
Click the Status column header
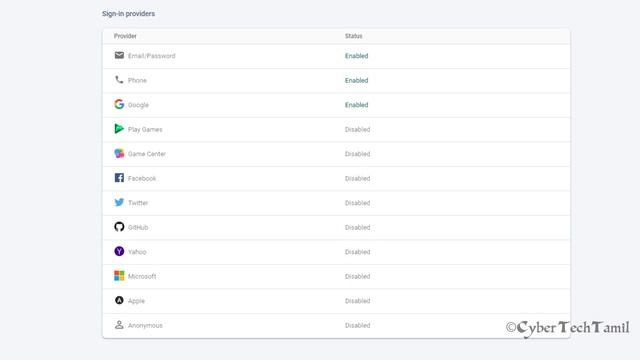353,36
